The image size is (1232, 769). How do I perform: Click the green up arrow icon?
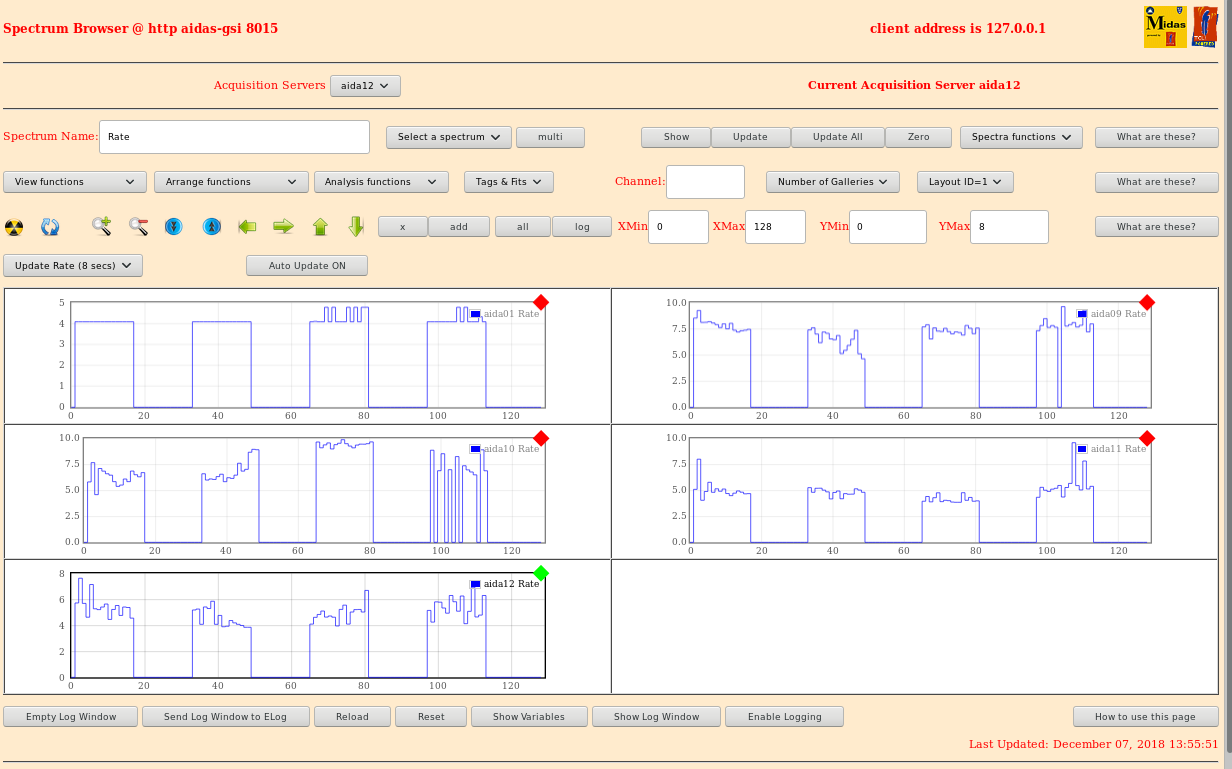320,227
